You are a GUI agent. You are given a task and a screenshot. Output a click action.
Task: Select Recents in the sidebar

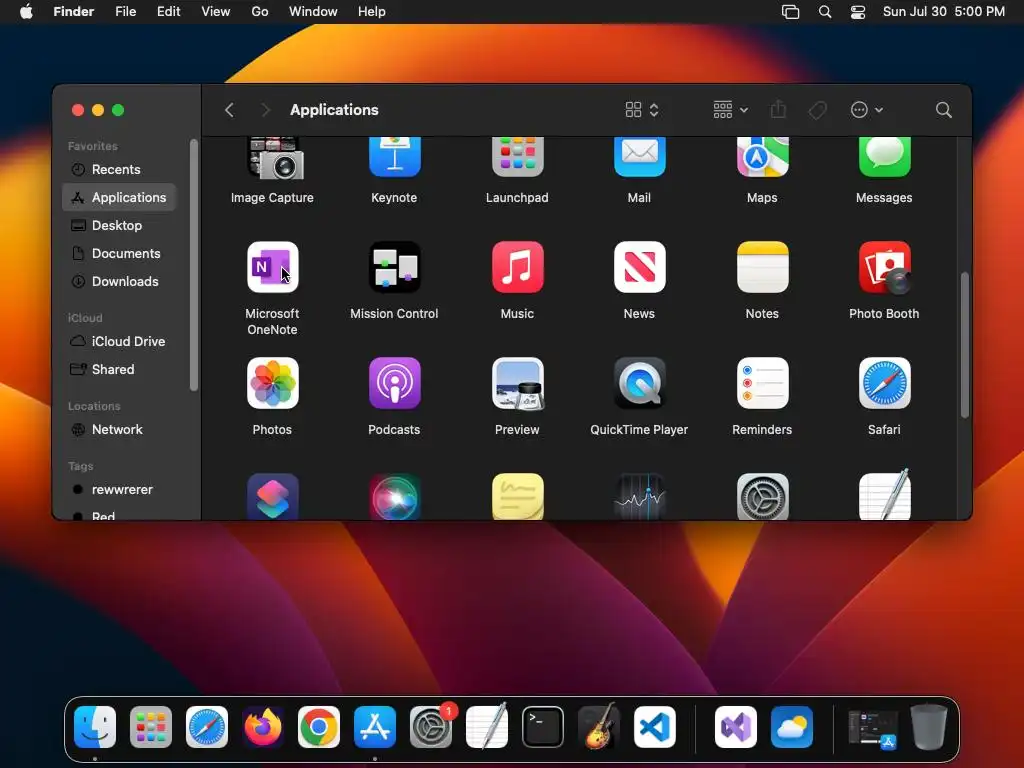click(120, 170)
